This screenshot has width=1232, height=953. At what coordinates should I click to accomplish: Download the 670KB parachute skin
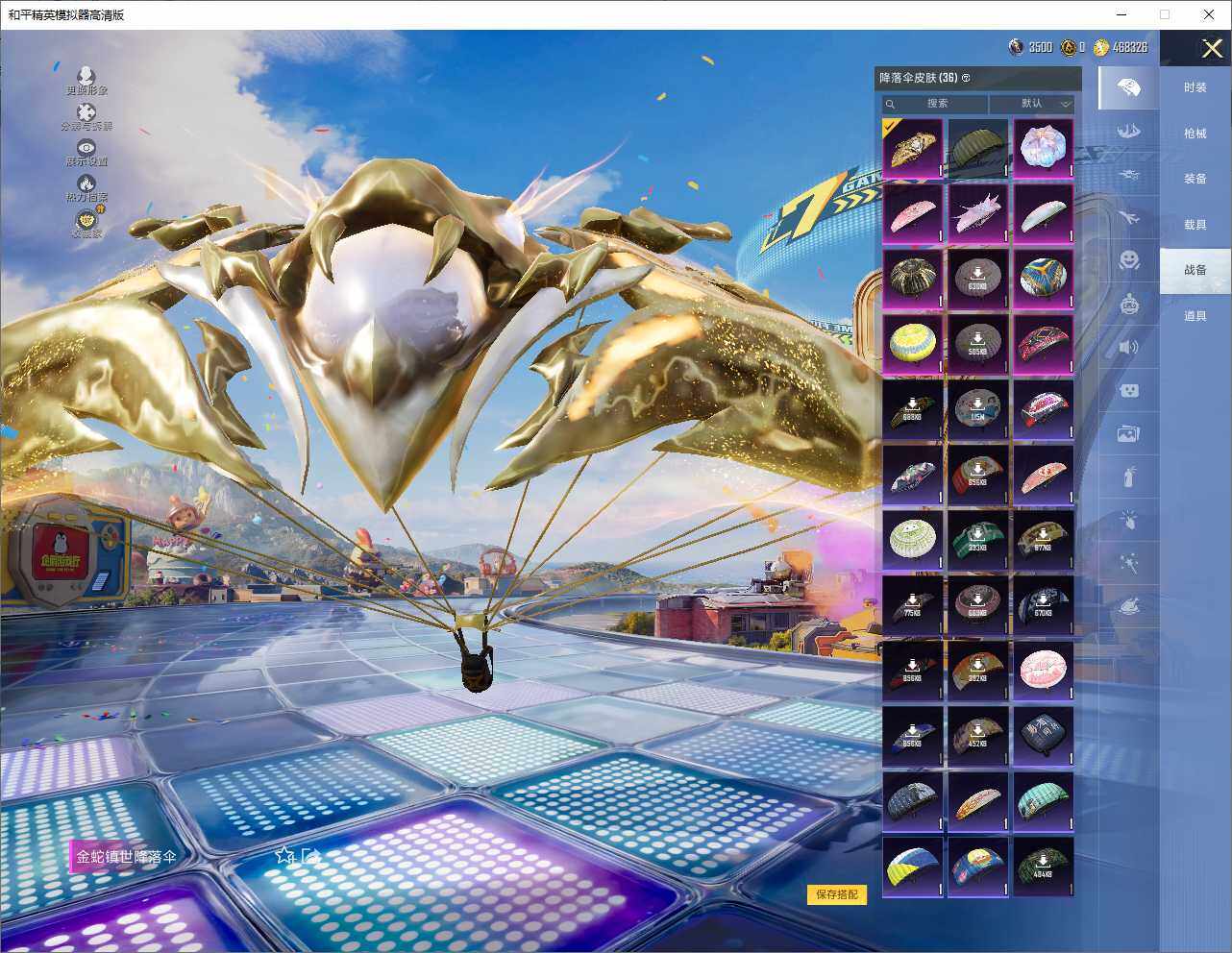(1043, 605)
